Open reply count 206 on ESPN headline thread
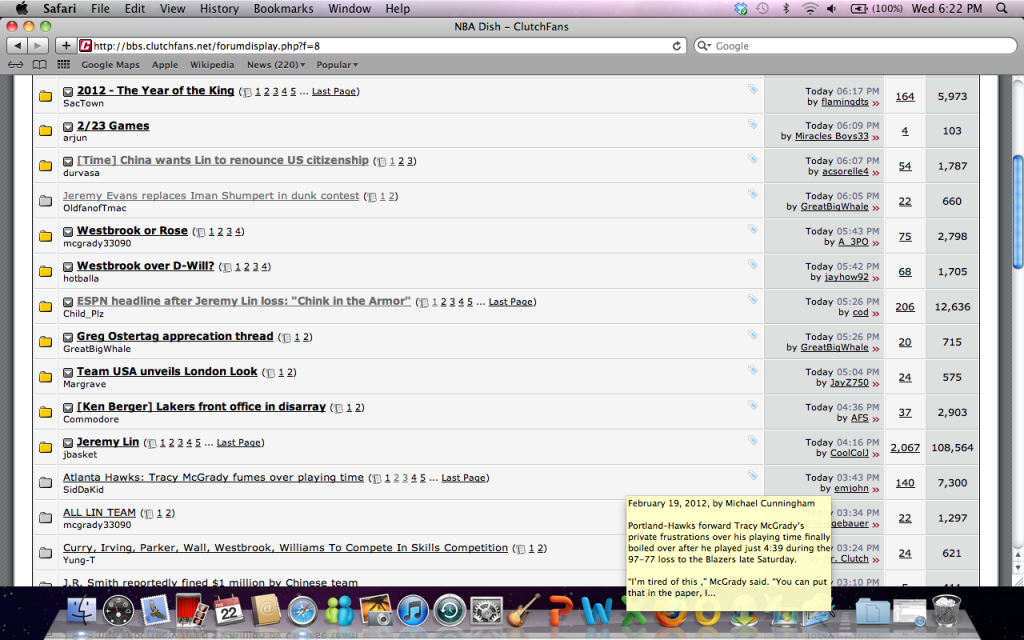Image resolution: width=1024 pixels, height=640 pixels. (904, 307)
